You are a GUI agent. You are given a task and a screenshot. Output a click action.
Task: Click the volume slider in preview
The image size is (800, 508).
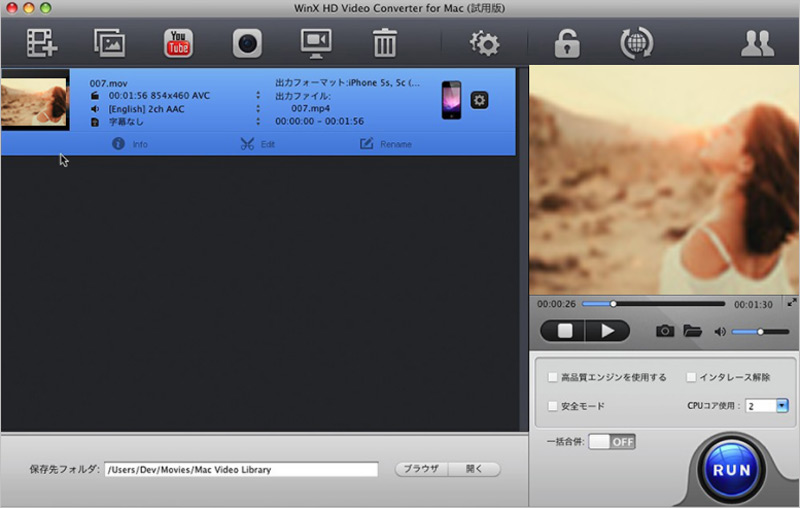point(760,331)
